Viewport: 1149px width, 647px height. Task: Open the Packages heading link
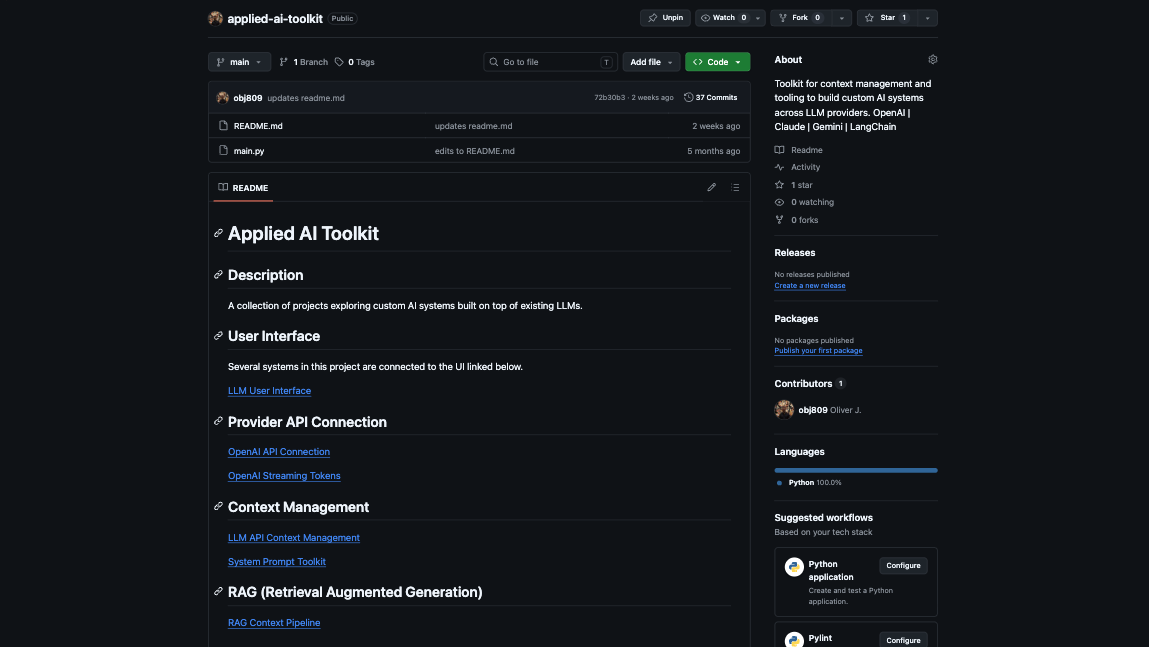point(796,319)
